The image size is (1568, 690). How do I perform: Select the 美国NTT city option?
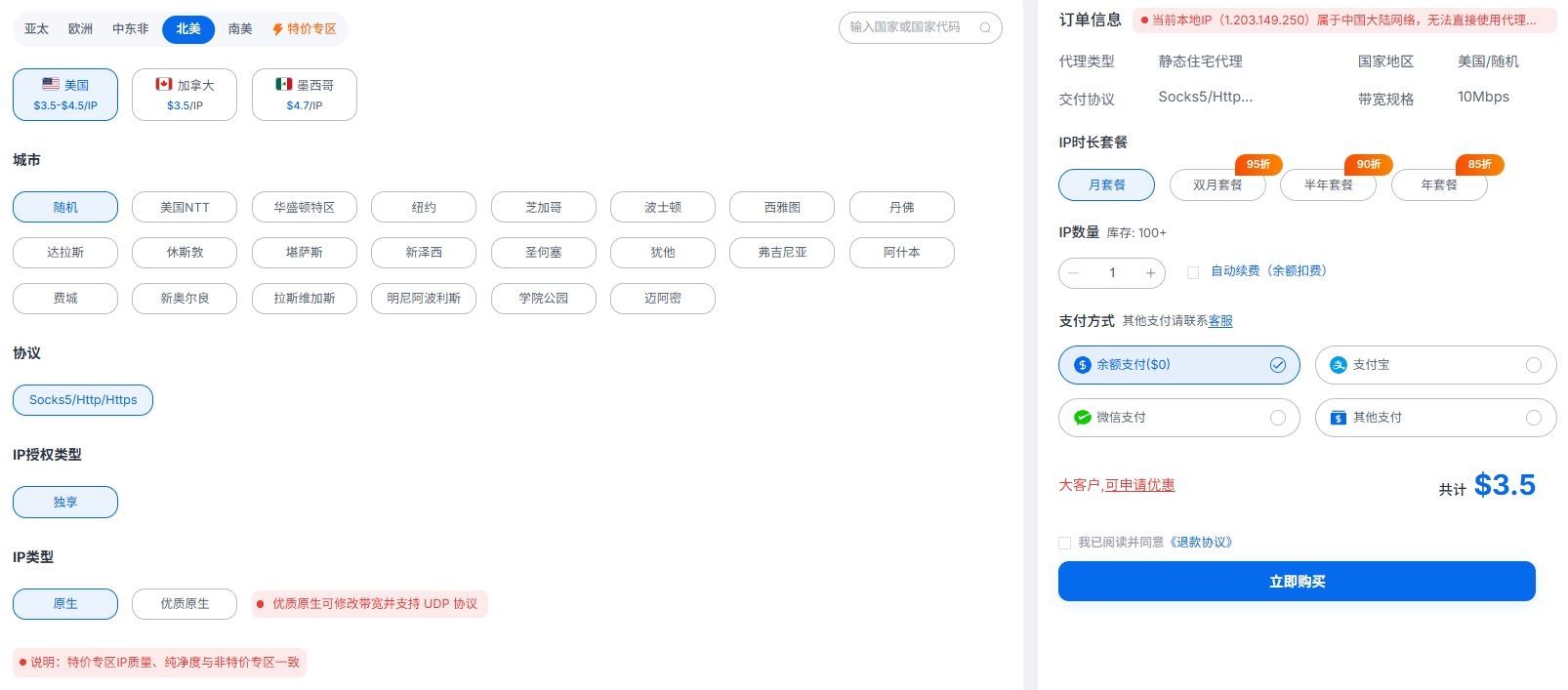[185, 207]
